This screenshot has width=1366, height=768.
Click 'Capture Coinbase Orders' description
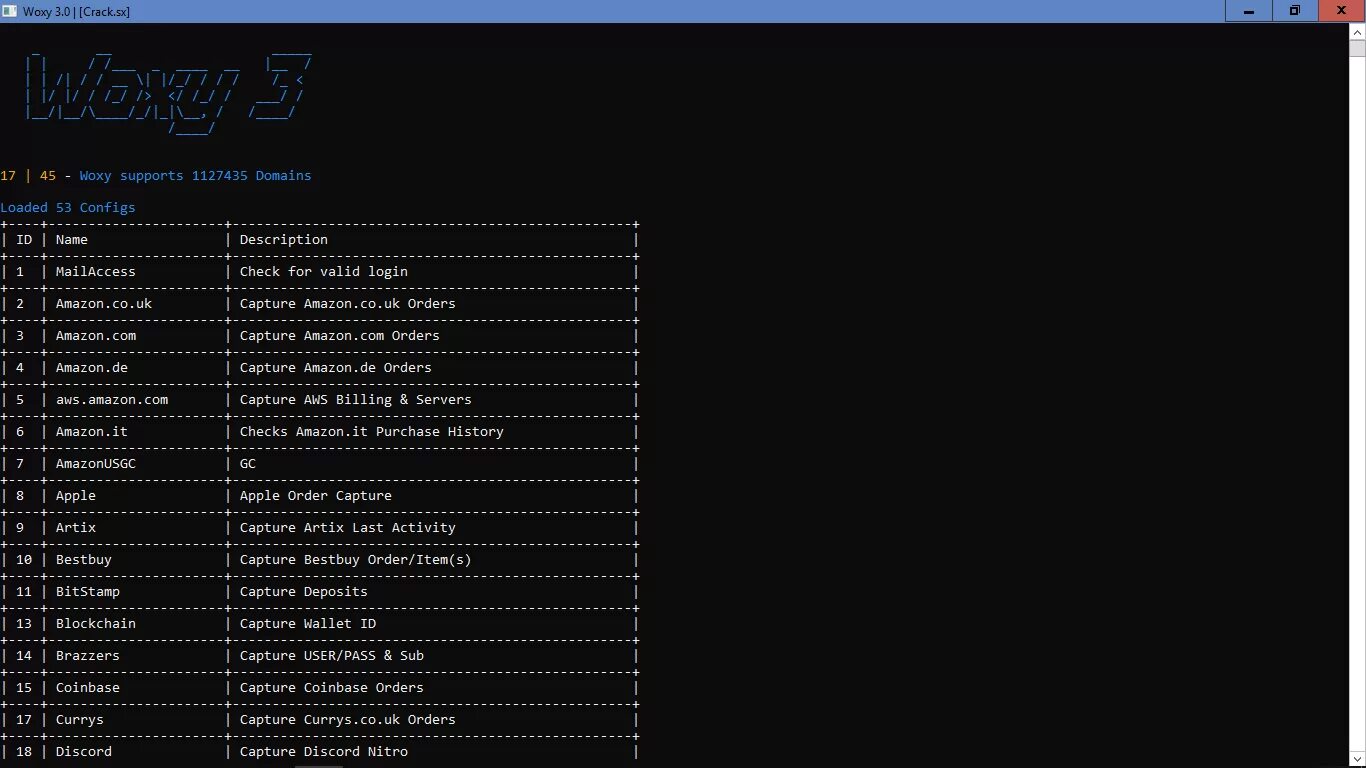coord(332,688)
